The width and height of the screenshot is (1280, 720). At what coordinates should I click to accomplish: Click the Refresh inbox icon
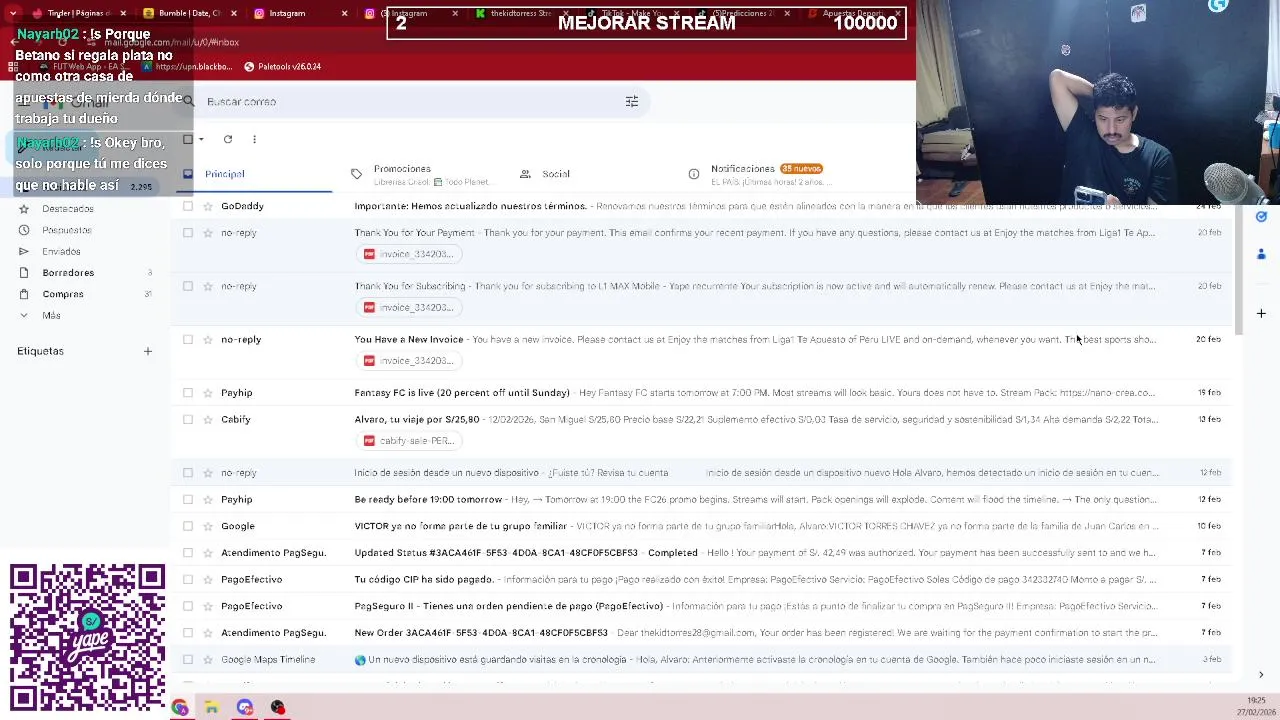[x=228, y=139]
